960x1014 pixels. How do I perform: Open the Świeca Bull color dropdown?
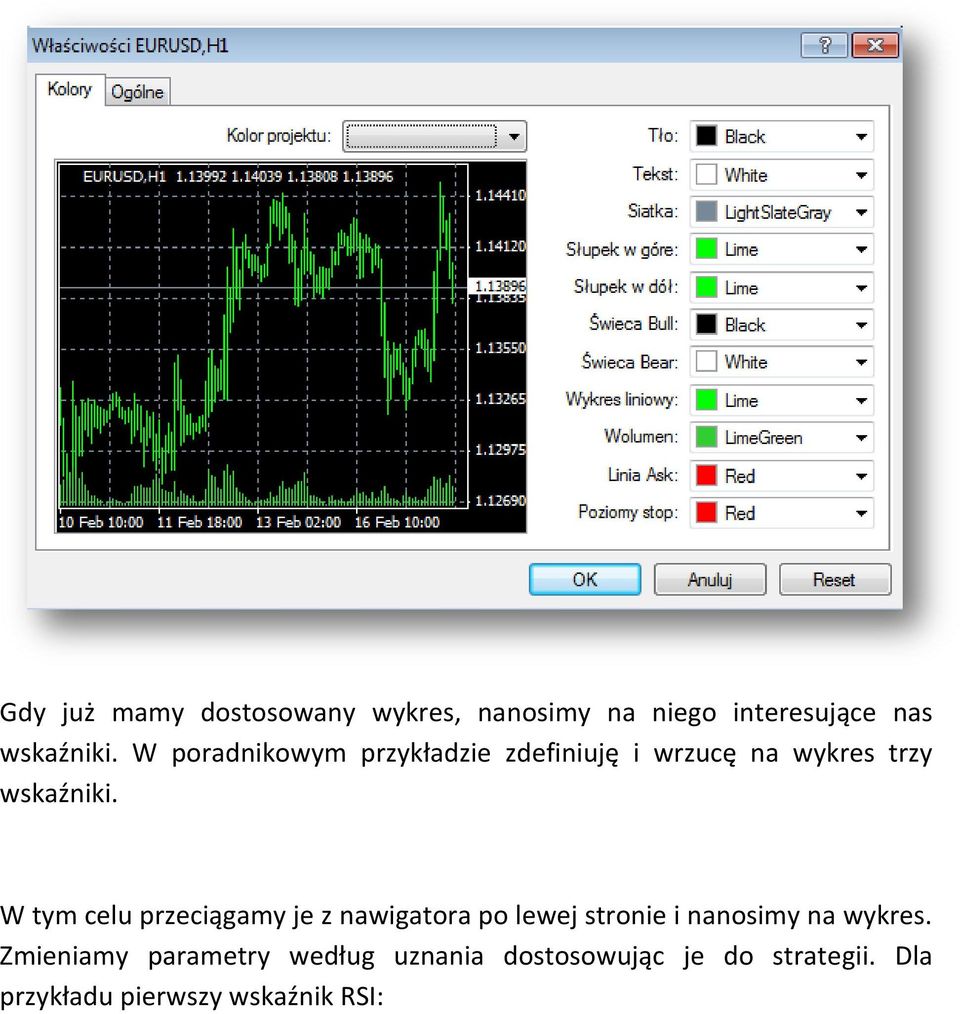click(x=781, y=325)
